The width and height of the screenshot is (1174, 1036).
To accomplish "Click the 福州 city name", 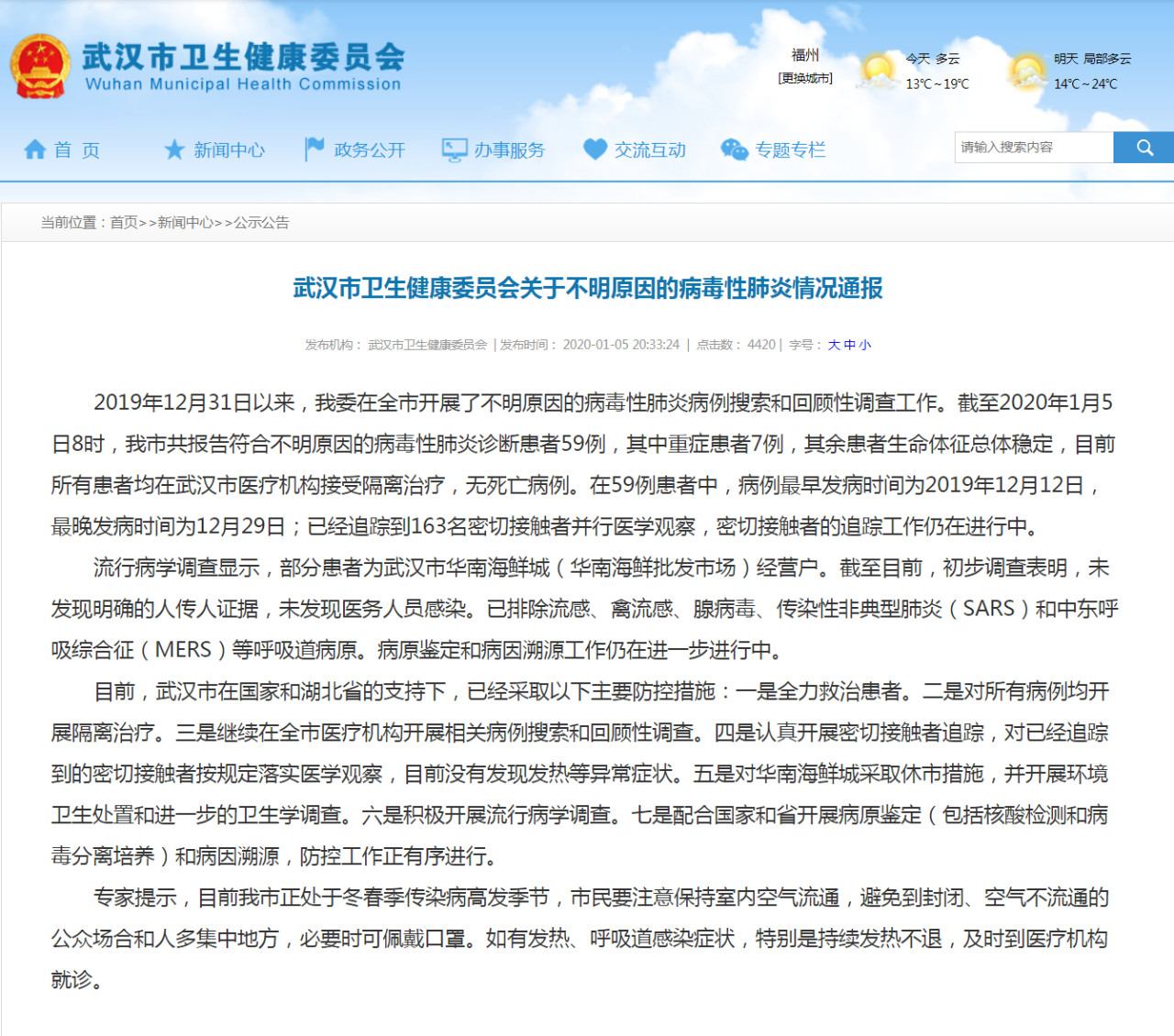I will tap(805, 55).
